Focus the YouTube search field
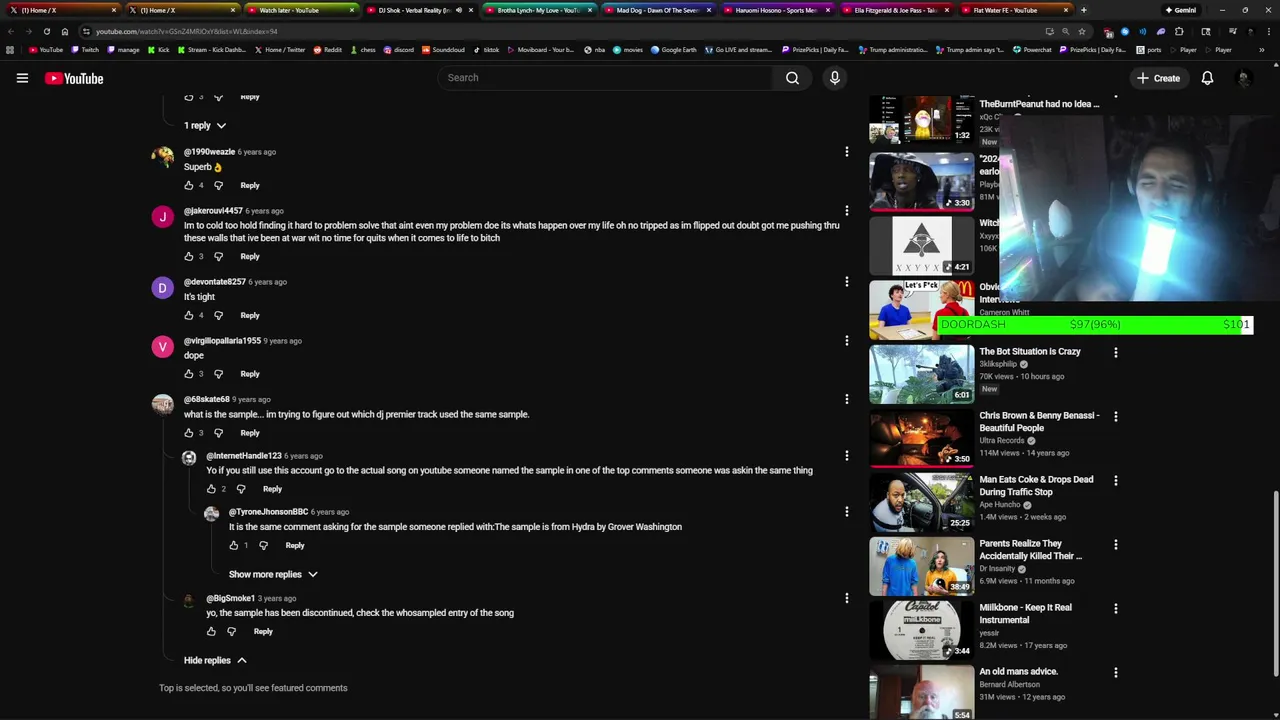The height and width of the screenshot is (720, 1280). click(x=605, y=78)
